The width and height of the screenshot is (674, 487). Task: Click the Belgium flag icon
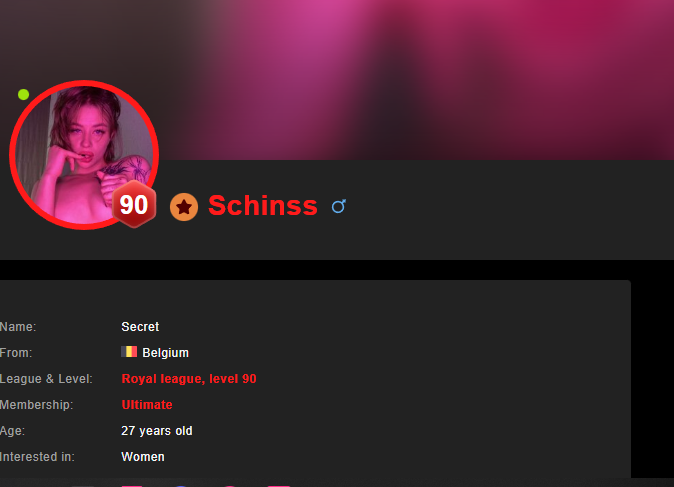[x=129, y=352]
